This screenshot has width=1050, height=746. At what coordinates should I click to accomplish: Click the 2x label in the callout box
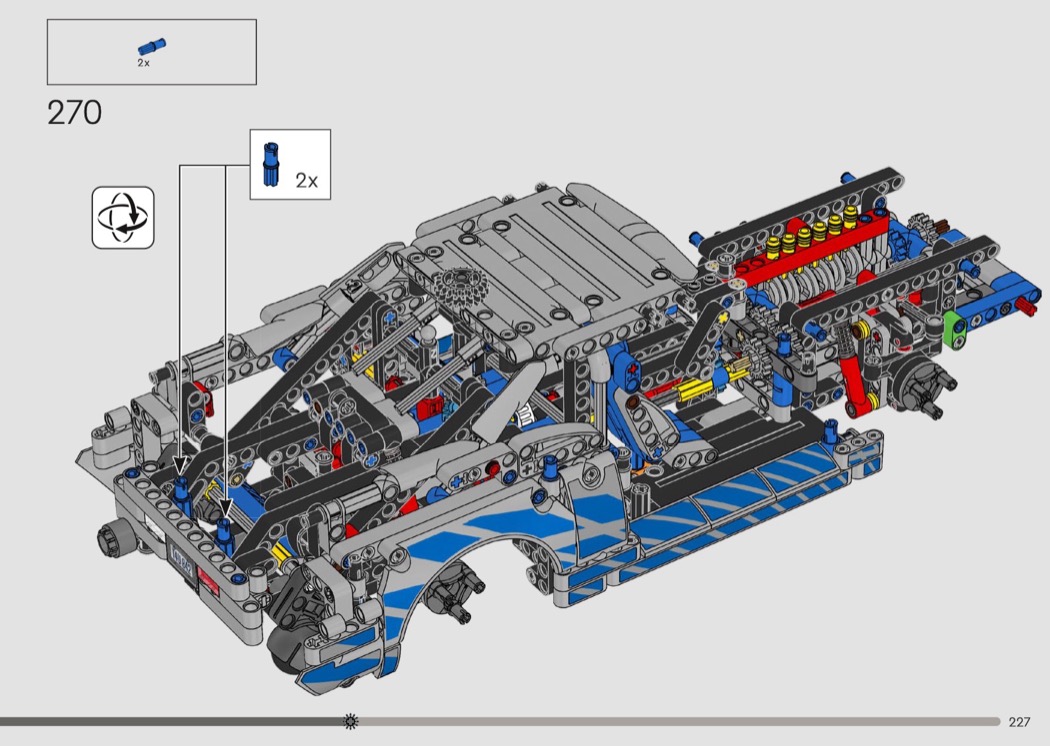(x=306, y=180)
